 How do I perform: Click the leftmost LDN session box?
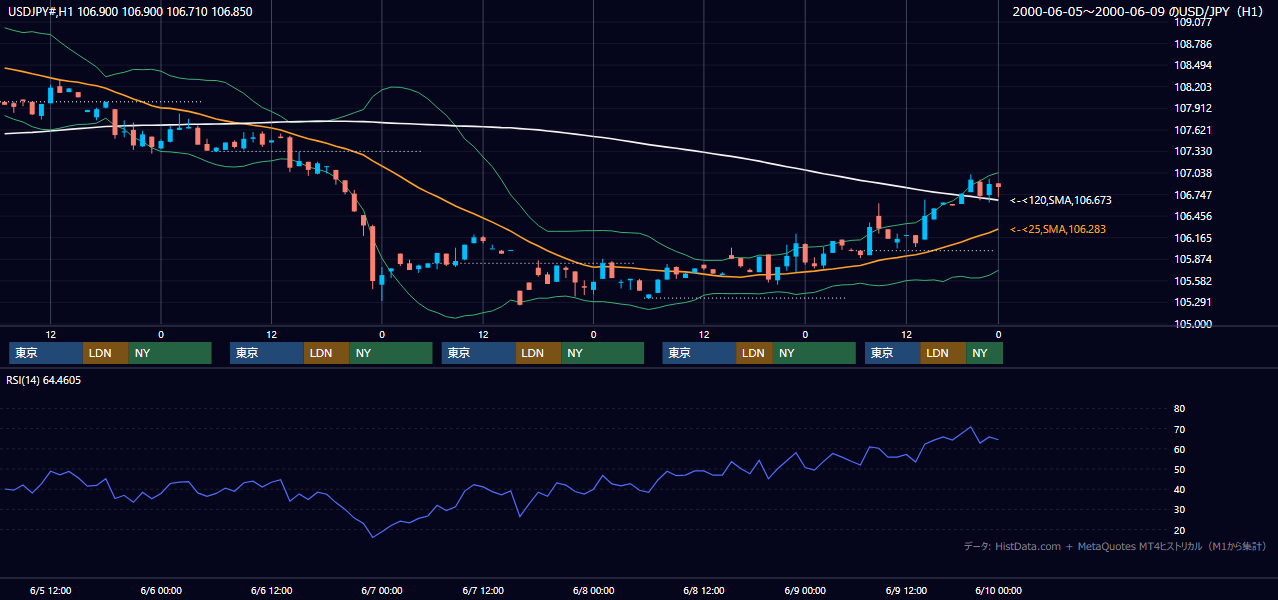coord(106,353)
